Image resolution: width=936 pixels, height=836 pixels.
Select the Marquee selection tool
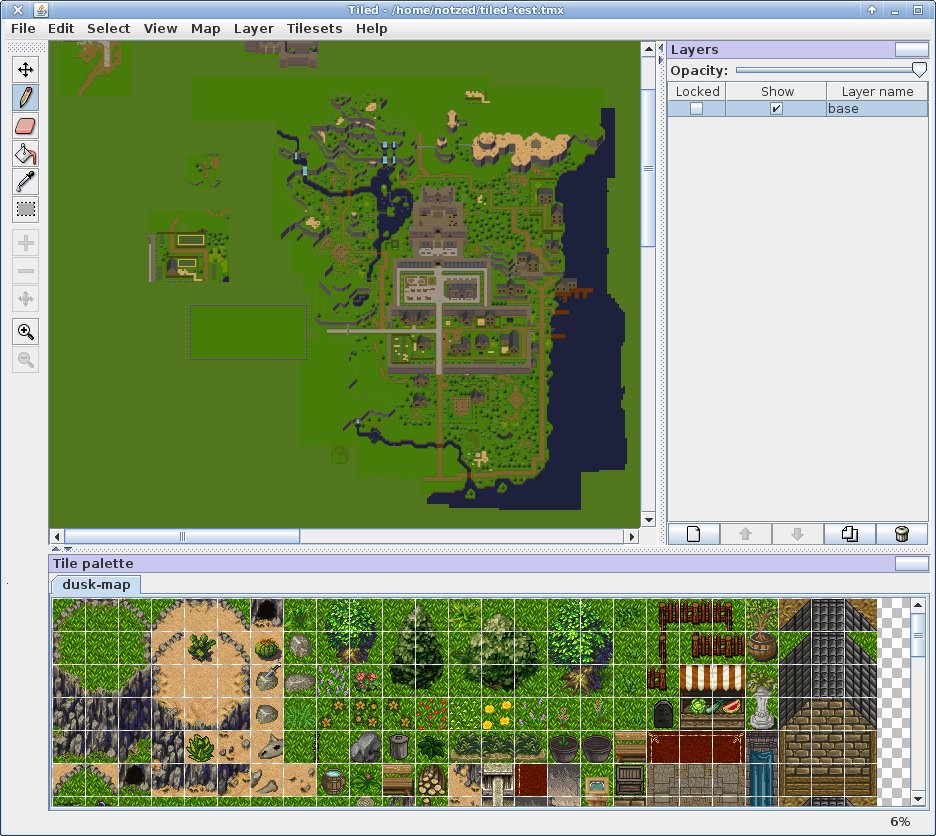pyautogui.click(x=26, y=210)
